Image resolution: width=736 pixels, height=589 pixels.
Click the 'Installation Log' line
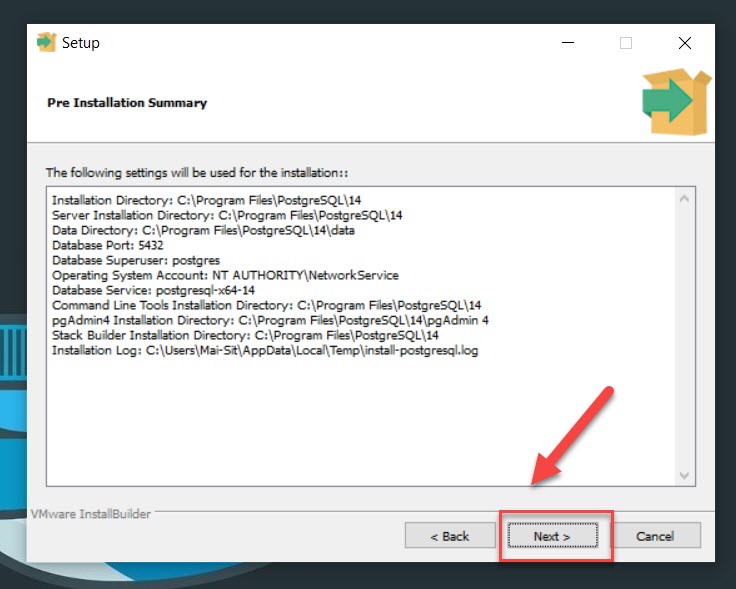tap(265, 351)
